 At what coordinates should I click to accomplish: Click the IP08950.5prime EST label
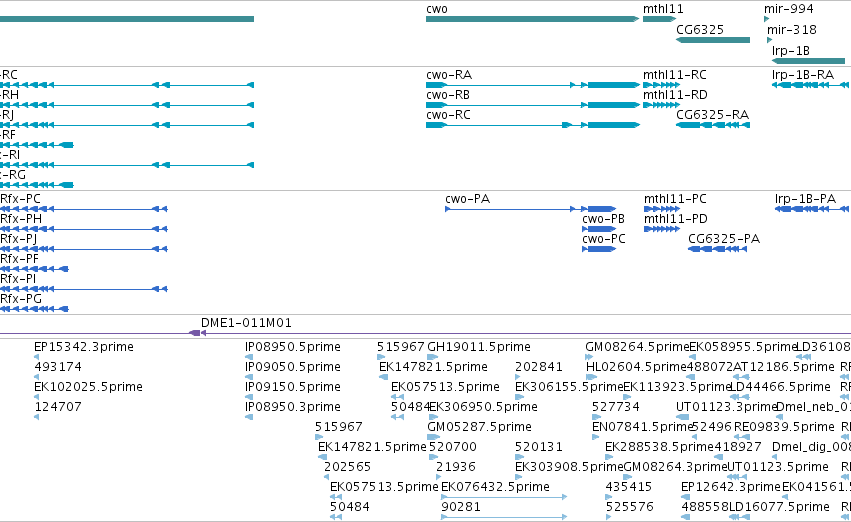click(293, 347)
